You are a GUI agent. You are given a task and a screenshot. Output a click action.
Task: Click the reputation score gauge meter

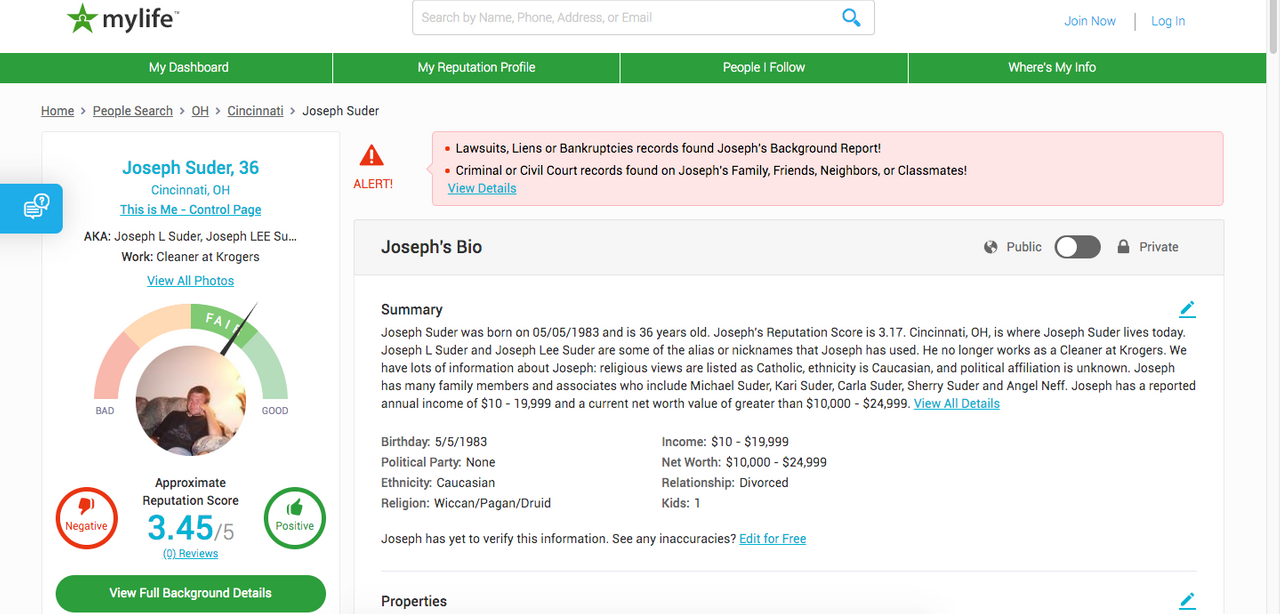[x=190, y=352]
